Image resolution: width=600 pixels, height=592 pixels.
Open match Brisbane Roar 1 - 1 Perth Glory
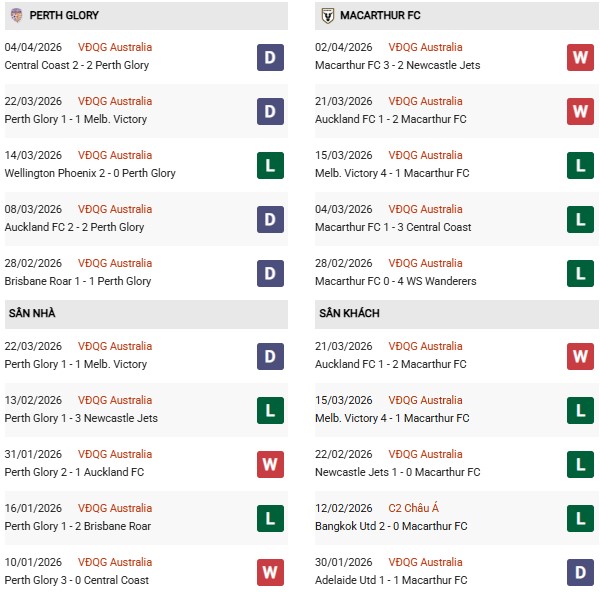point(78,281)
